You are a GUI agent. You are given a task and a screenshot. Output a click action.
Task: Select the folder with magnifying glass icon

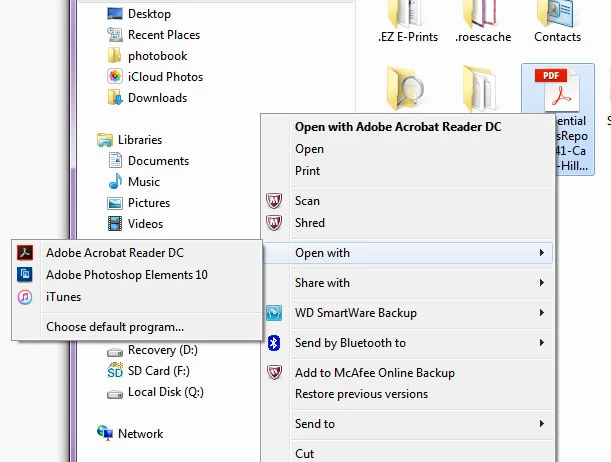coord(405,88)
